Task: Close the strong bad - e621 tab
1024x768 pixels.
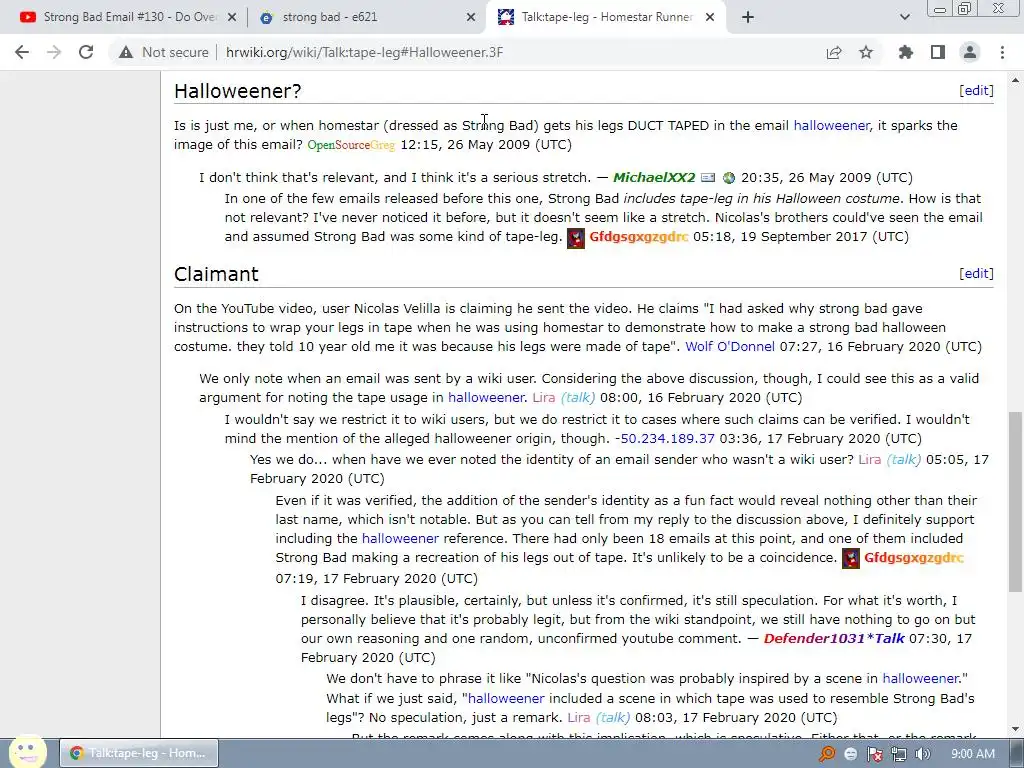Action: pos(471,18)
